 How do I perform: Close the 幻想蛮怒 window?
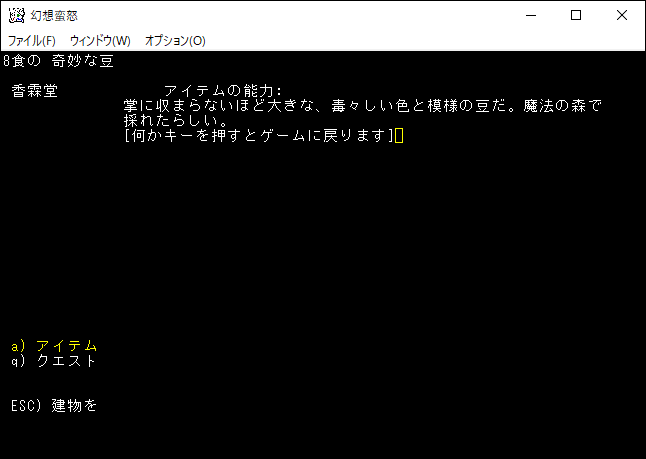click(x=622, y=15)
